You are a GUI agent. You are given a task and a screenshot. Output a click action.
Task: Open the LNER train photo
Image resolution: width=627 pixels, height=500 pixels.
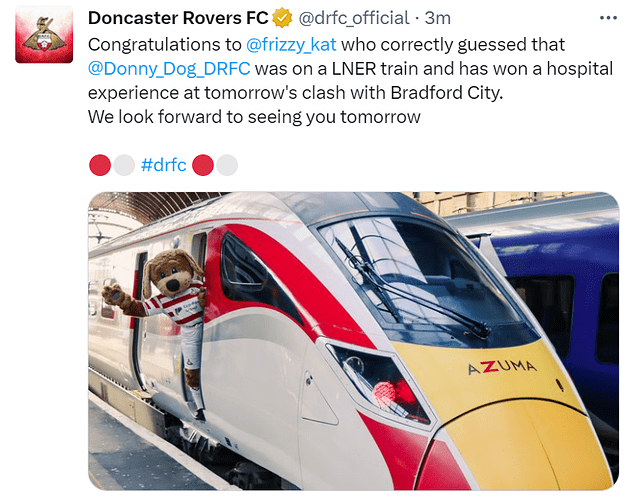(x=353, y=341)
